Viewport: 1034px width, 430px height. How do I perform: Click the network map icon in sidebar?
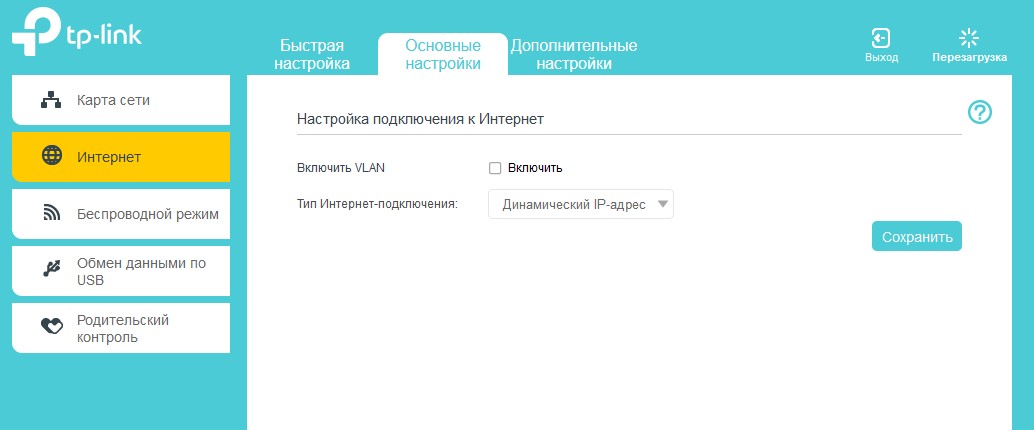point(51,100)
